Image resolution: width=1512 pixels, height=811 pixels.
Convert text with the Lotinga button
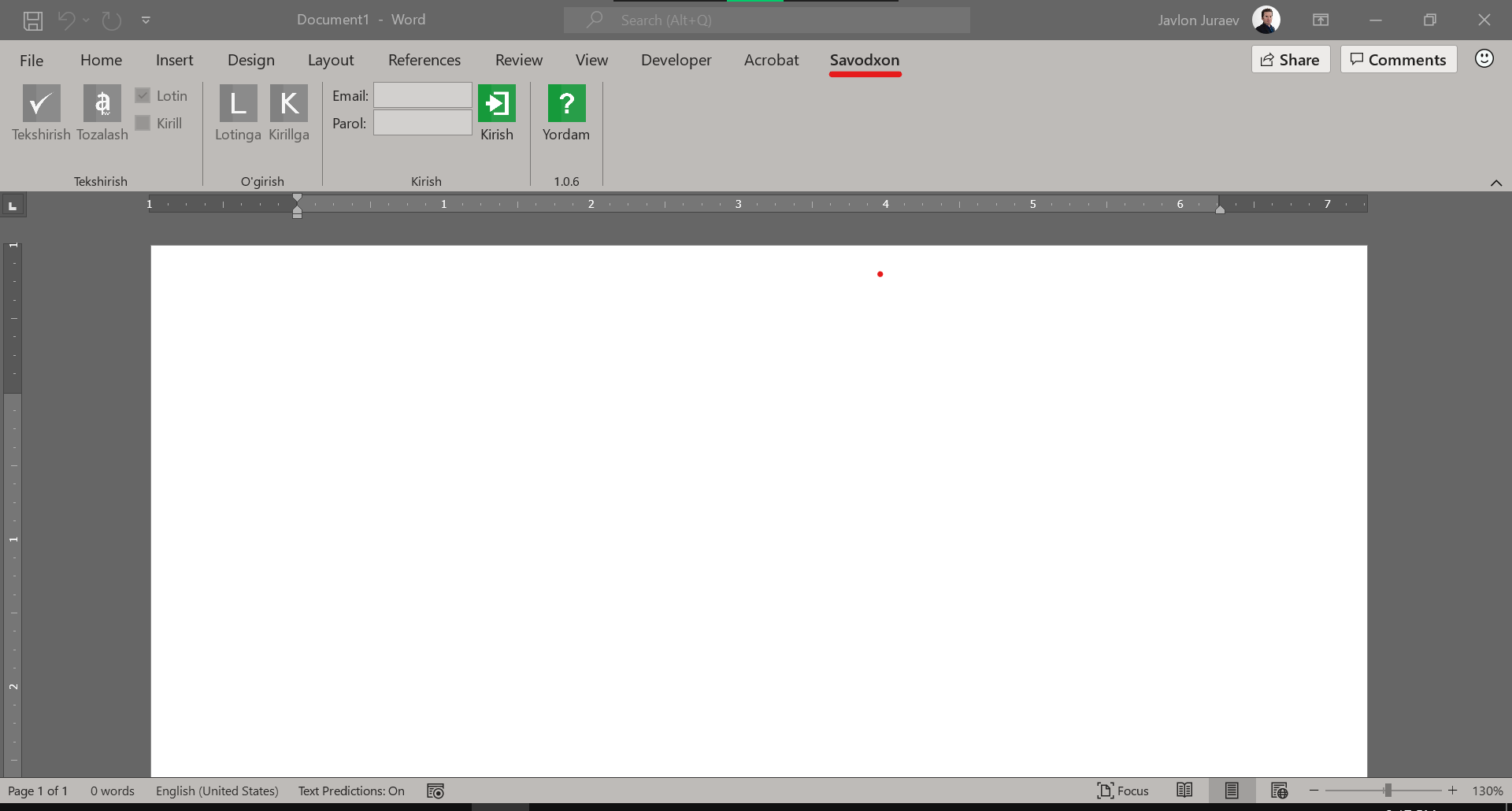238,104
